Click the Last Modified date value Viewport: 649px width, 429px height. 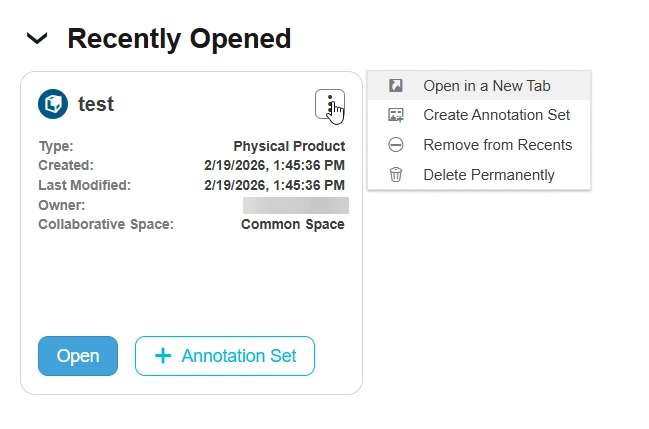point(274,185)
